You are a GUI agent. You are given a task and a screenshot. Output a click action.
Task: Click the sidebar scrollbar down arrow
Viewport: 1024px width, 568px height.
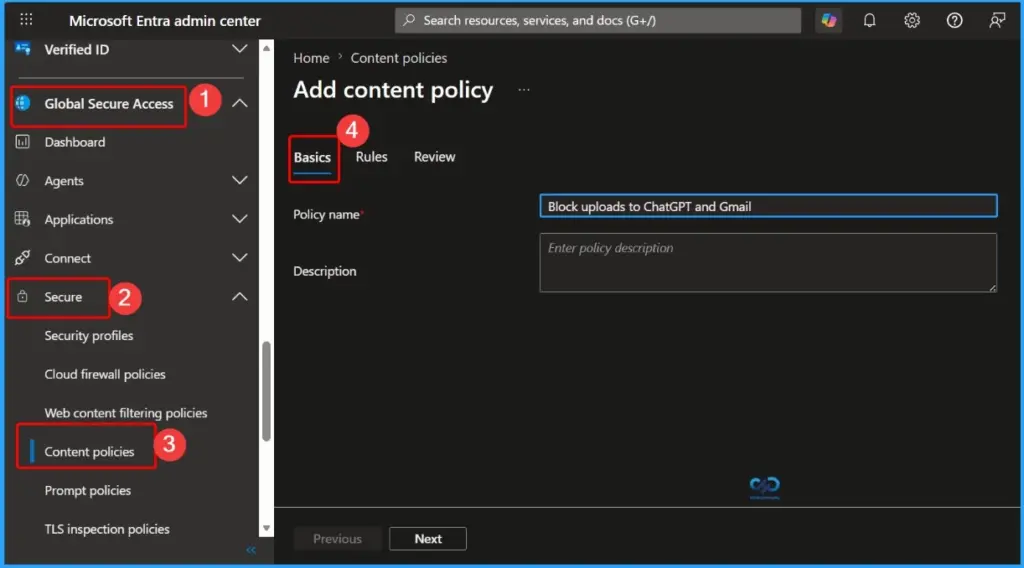click(266, 528)
